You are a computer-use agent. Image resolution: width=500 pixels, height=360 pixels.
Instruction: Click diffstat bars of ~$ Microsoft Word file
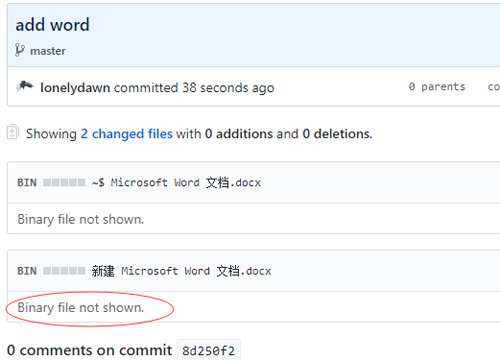(64, 183)
